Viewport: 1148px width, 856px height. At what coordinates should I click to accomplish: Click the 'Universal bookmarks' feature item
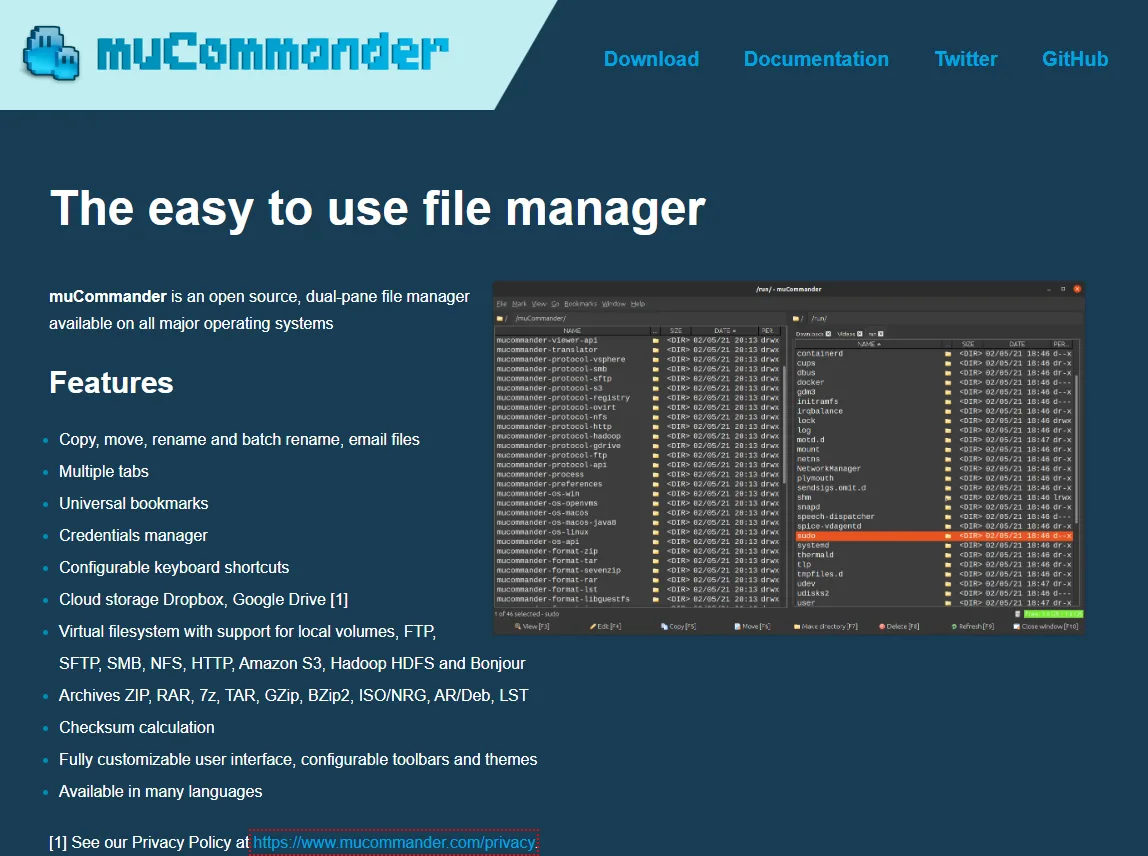click(x=134, y=504)
